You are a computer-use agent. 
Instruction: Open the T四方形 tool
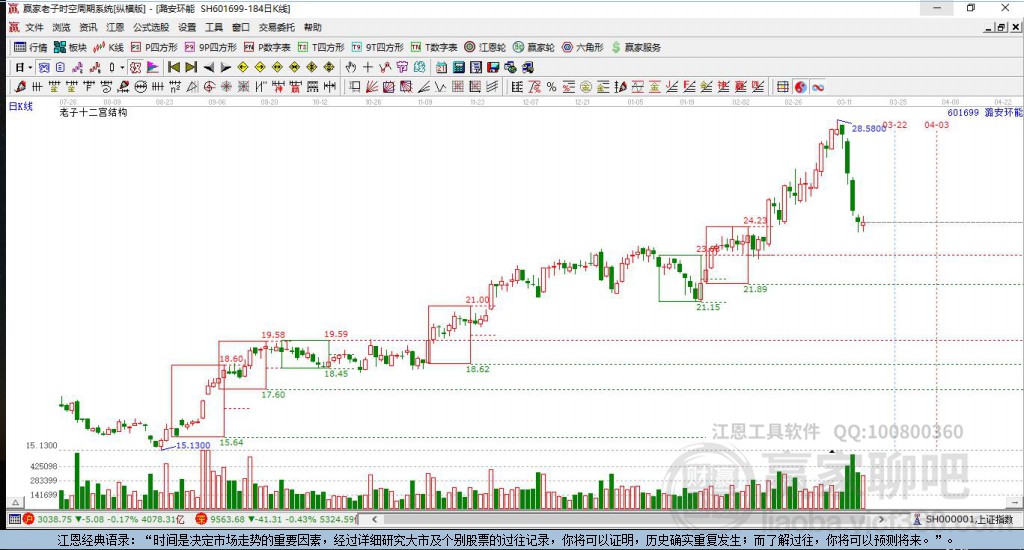(321, 47)
